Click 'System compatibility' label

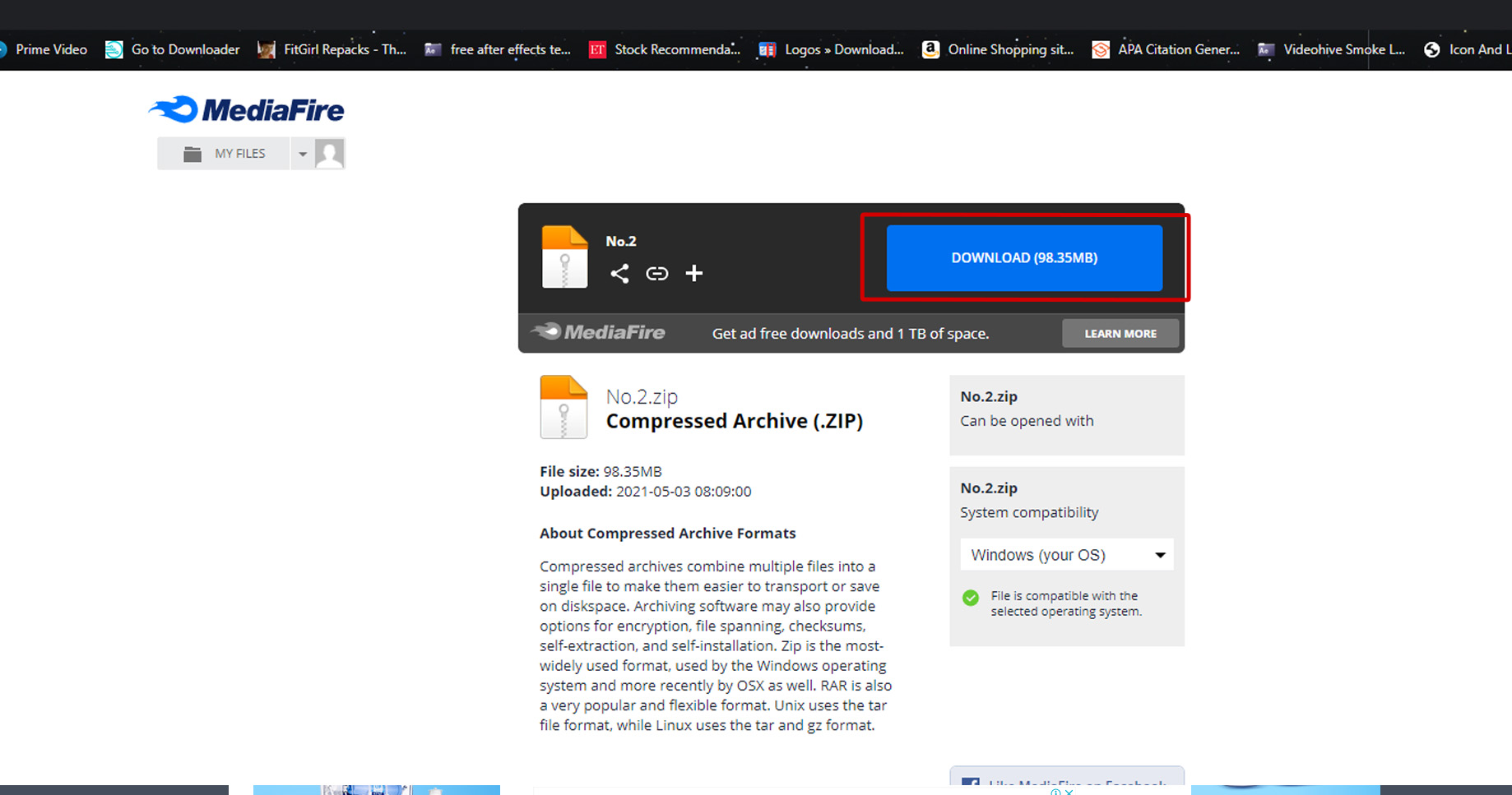pyautogui.click(x=1029, y=512)
